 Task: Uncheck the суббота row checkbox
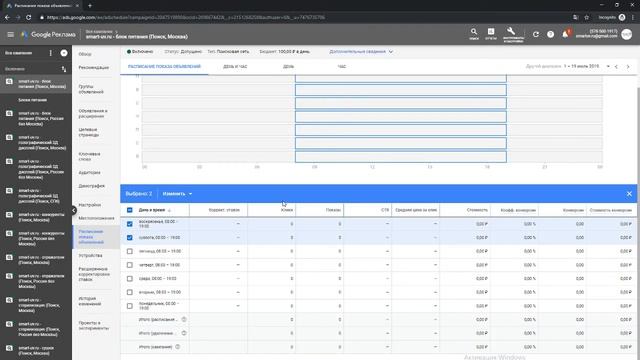click(130, 238)
